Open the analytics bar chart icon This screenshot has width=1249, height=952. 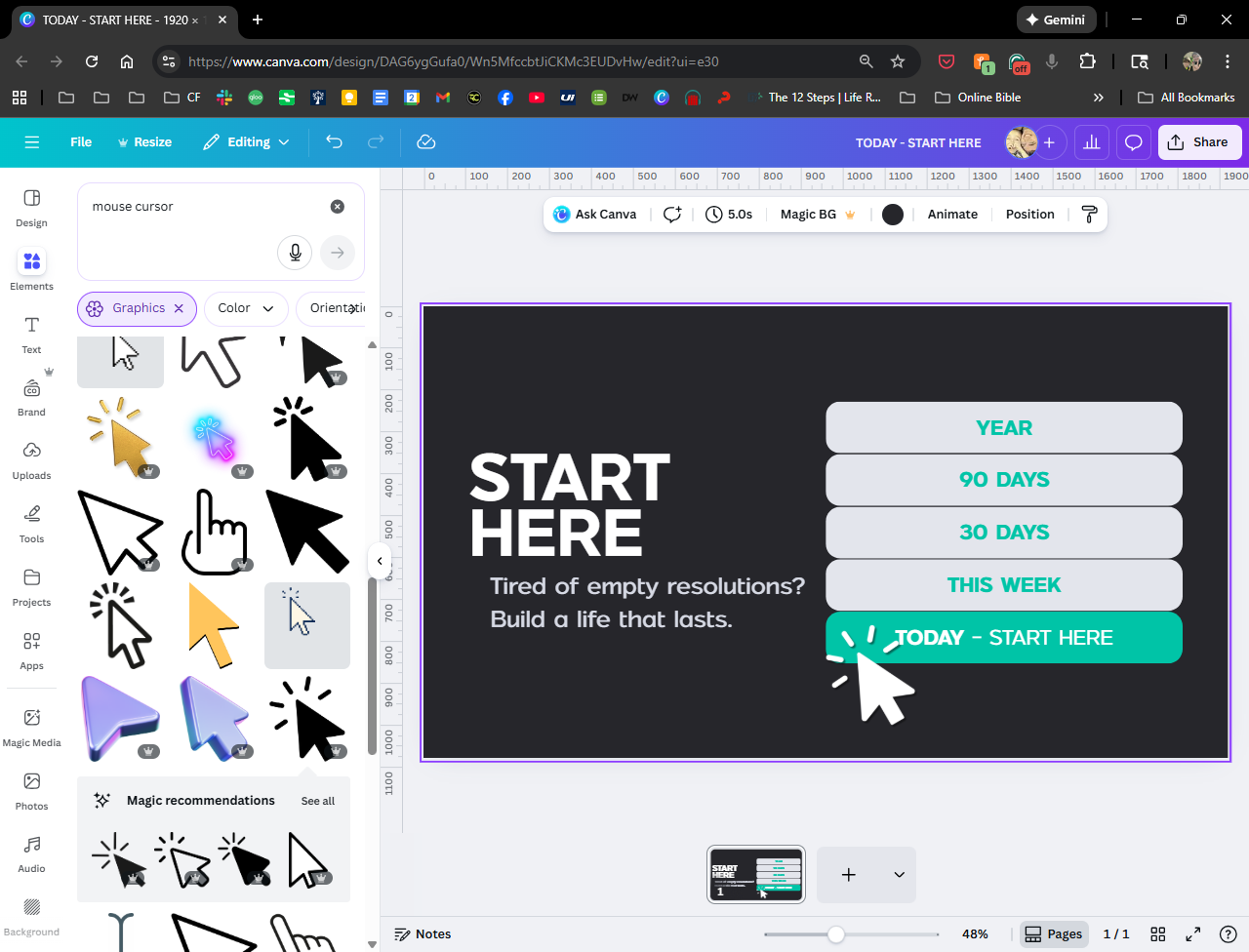point(1091,142)
